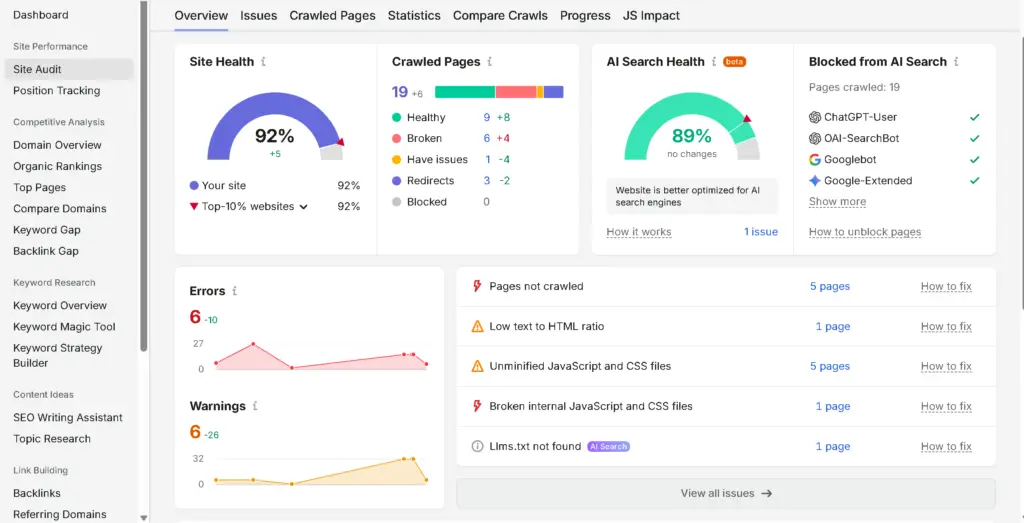The height and width of the screenshot is (523, 1024).
Task: Click the Redirects pages count 3
Action: (487, 181)
